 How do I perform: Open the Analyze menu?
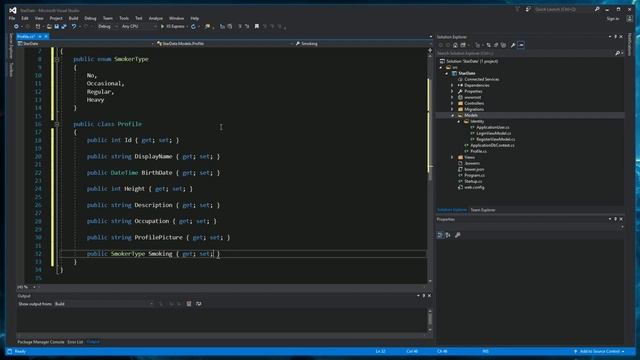[156, 18]
